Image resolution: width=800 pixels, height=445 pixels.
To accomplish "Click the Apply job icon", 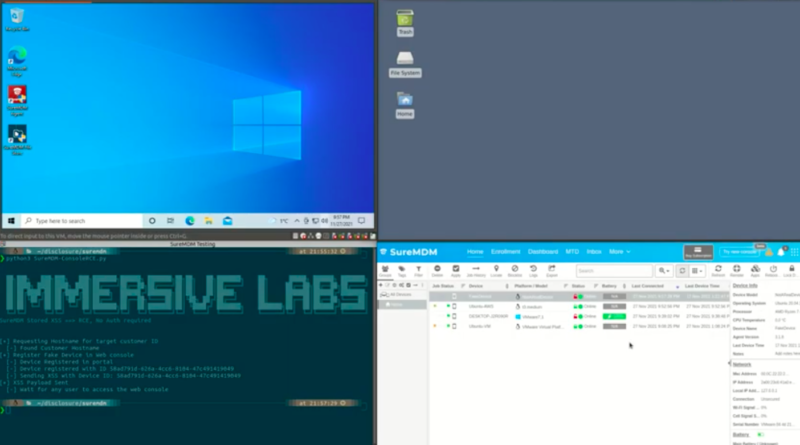I will click(456, 271).
